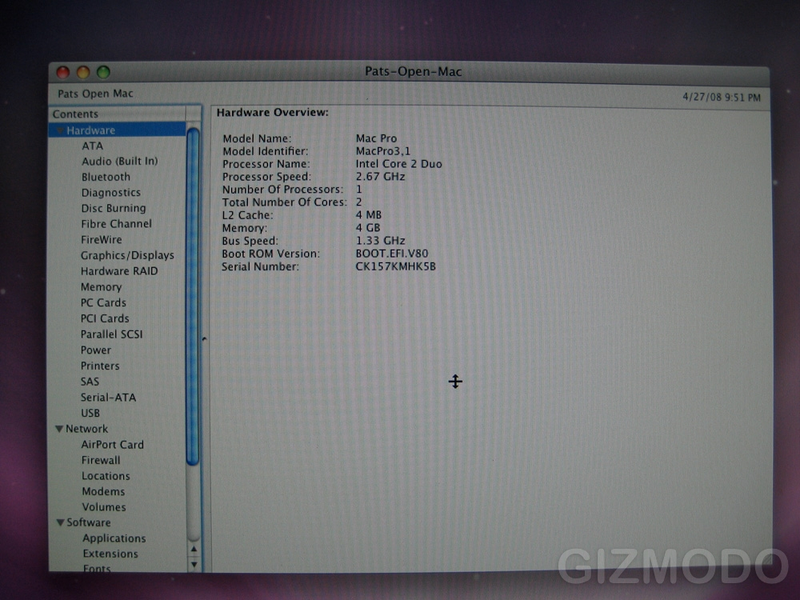The width and height of the screenshot is (800, 600).
Task: Select Modems entry
Action: pos(103,492)
